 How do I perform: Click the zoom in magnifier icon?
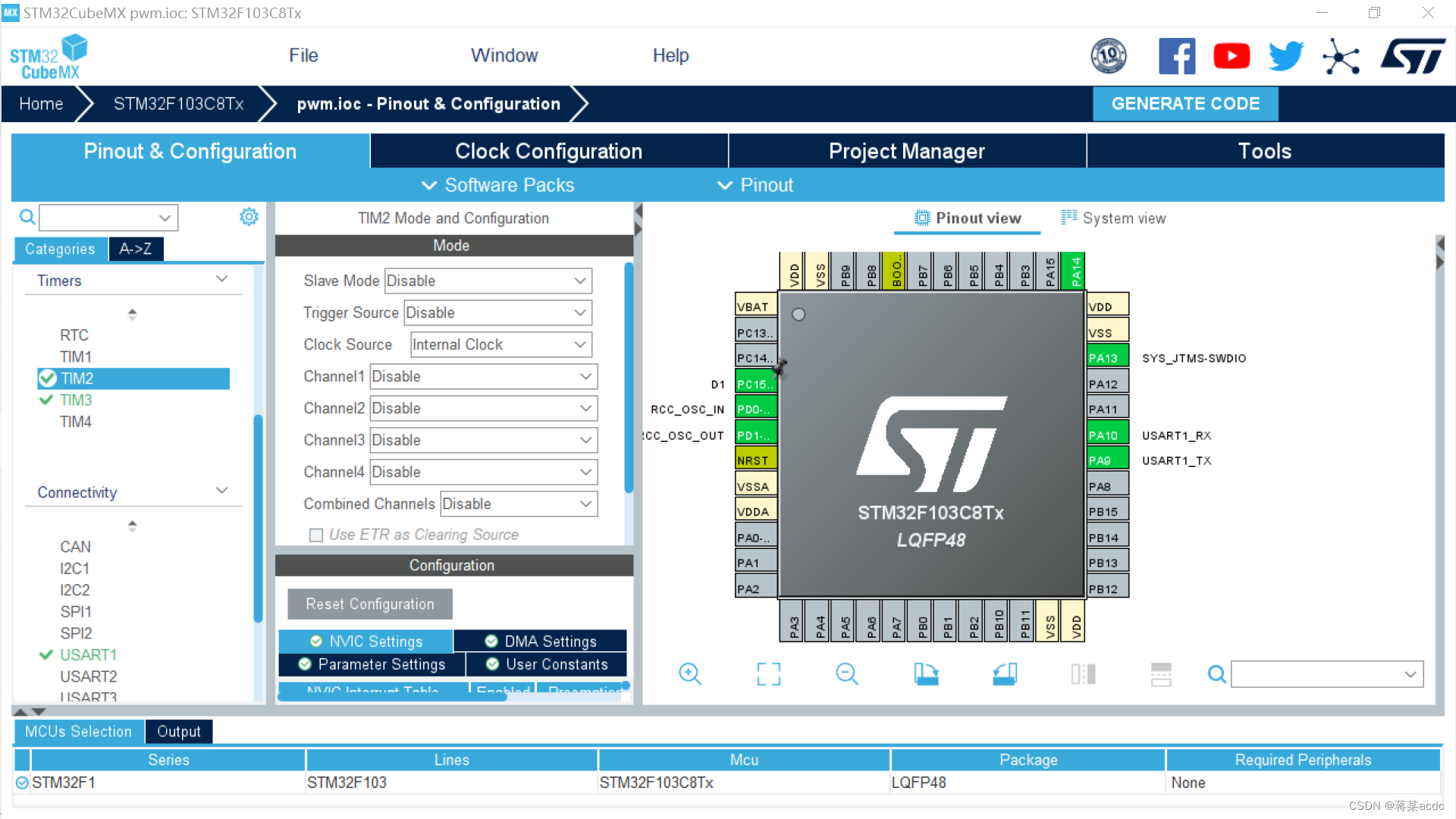689,673
